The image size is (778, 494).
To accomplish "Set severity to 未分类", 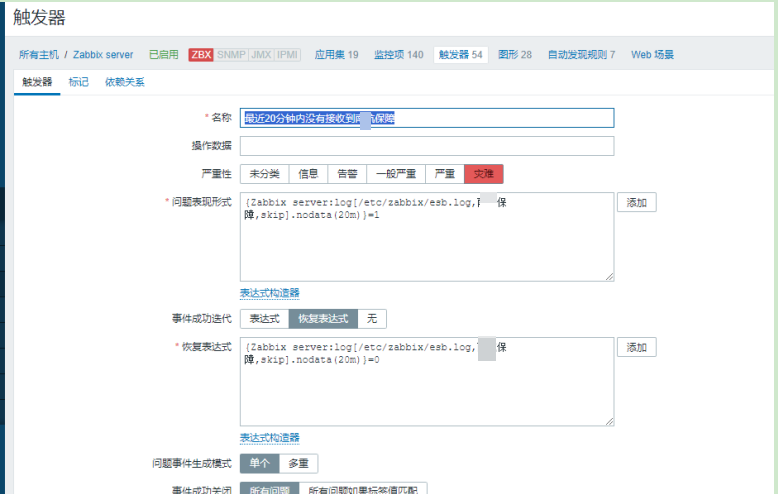I will coord(264,174).
